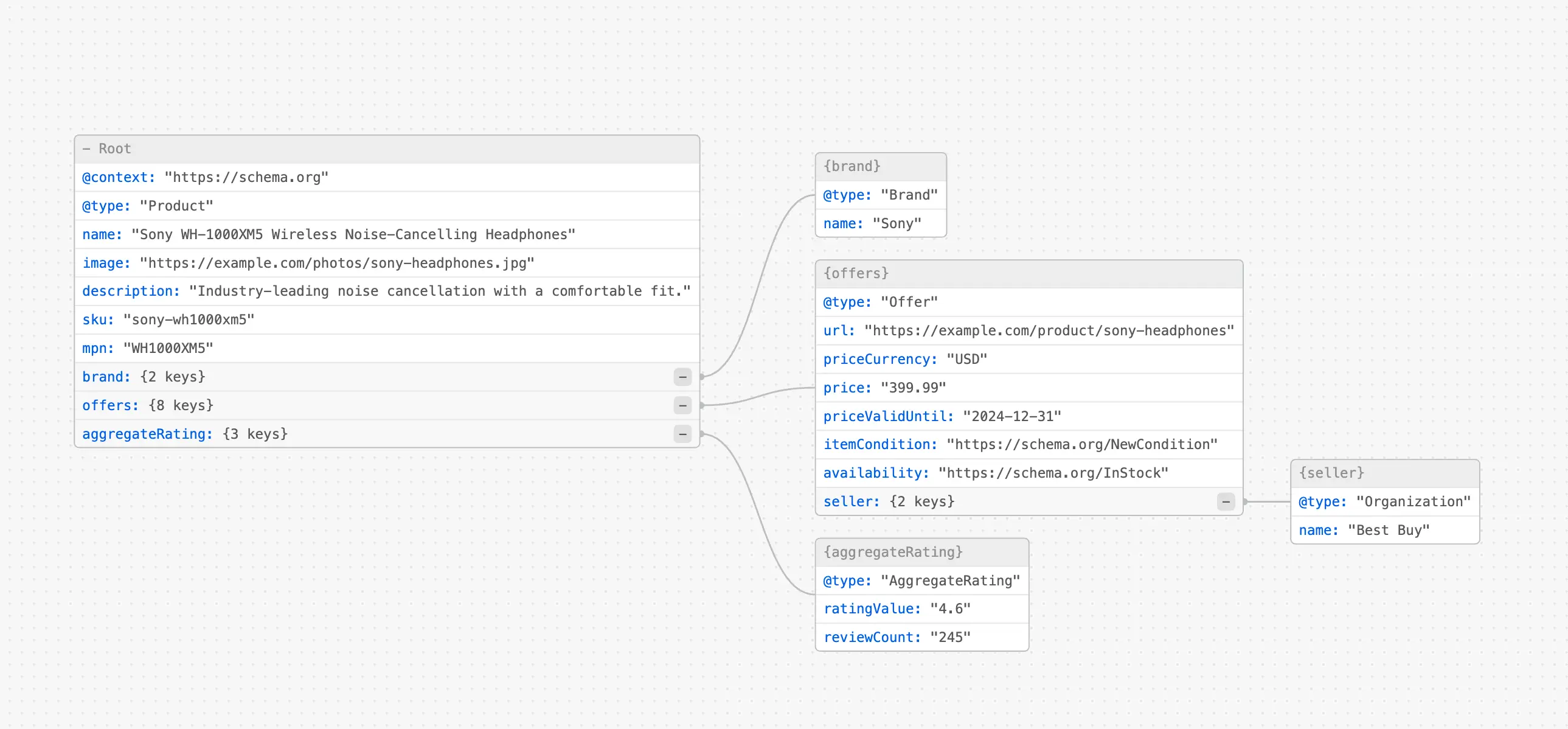Viewport: 1568px width, 729px height.
Task: Click the sku "sony-wh1000xm5" row
Action: [386, 320]
